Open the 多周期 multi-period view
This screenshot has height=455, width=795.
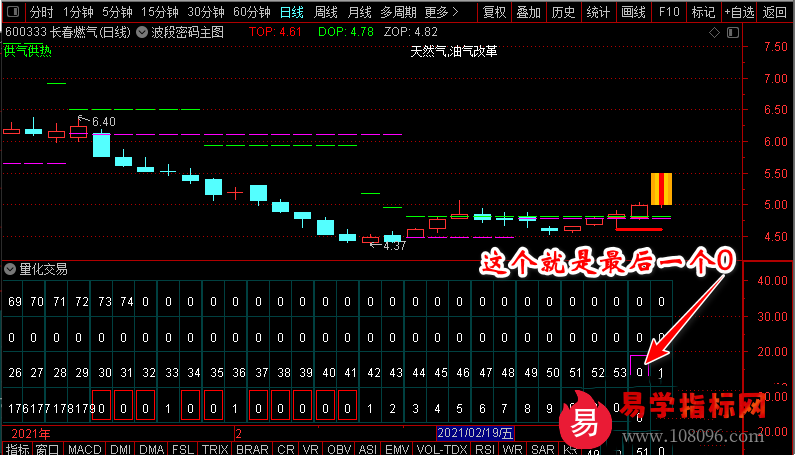[398, 12]
